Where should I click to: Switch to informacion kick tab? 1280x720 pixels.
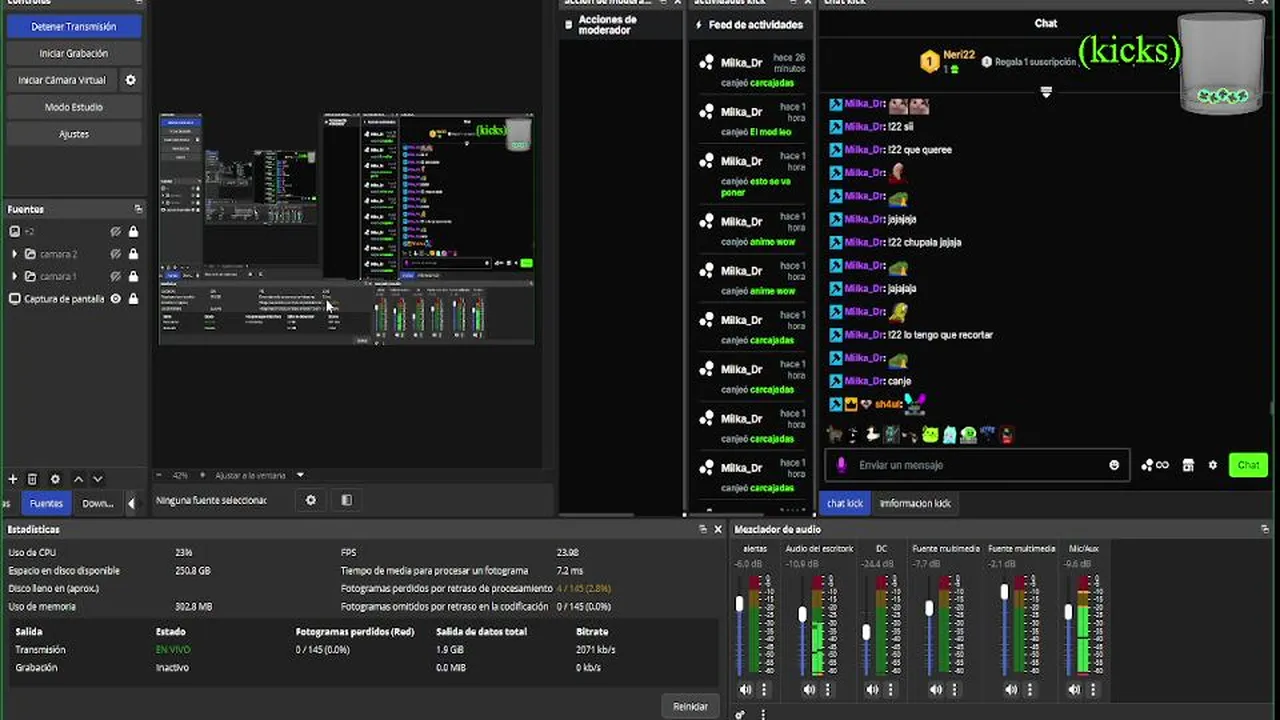point(915,503)
